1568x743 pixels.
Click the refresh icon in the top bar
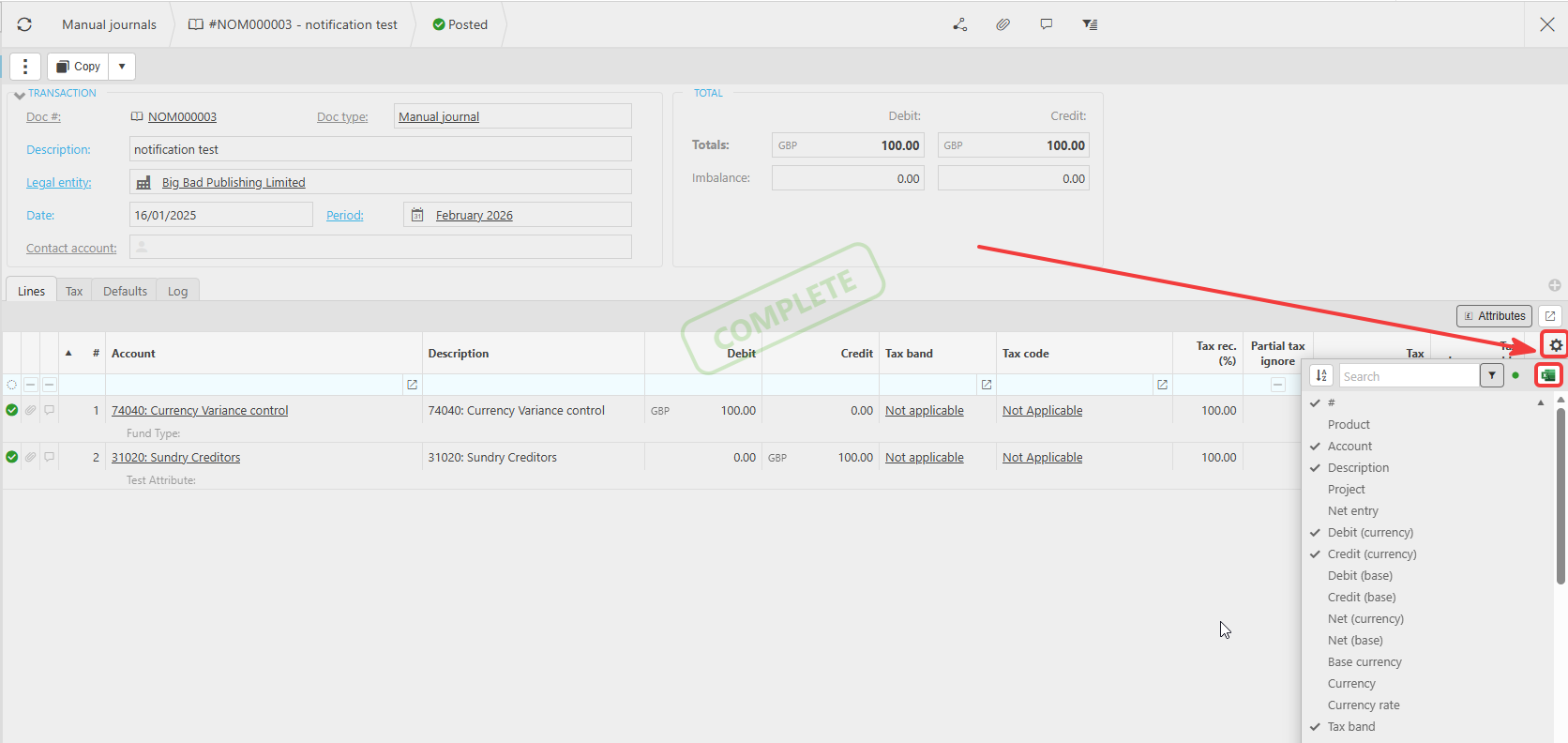(24, 24)
